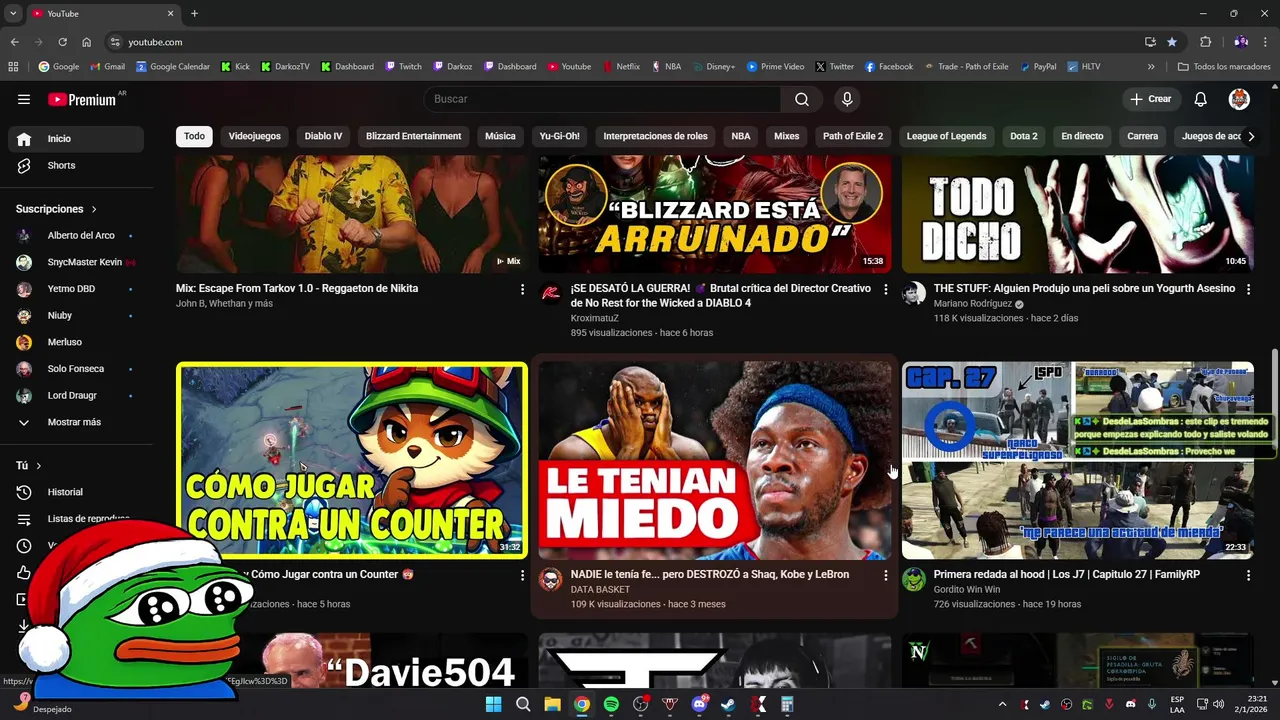
Task: Click the search magnifier button
Action: [802, 99]
